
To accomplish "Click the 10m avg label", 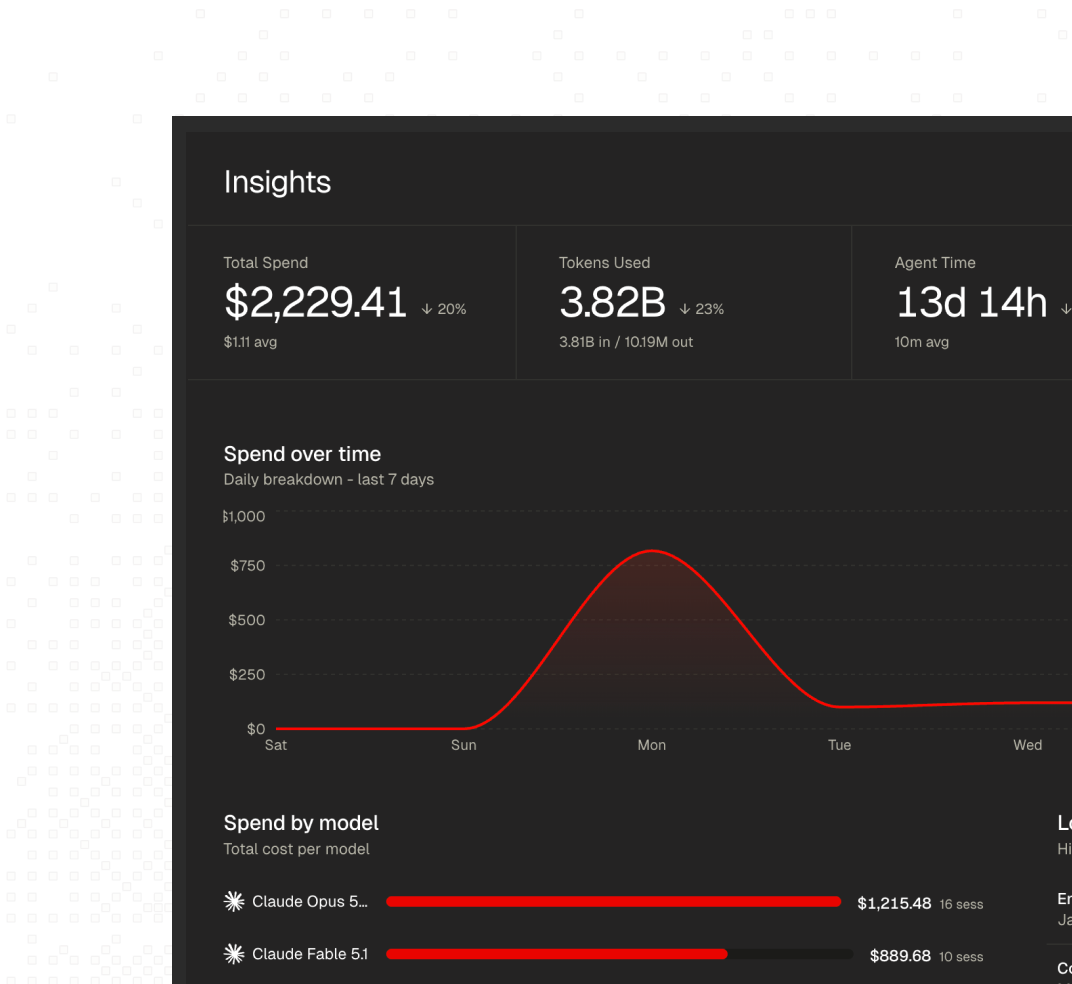I will (x=921, y=342).
